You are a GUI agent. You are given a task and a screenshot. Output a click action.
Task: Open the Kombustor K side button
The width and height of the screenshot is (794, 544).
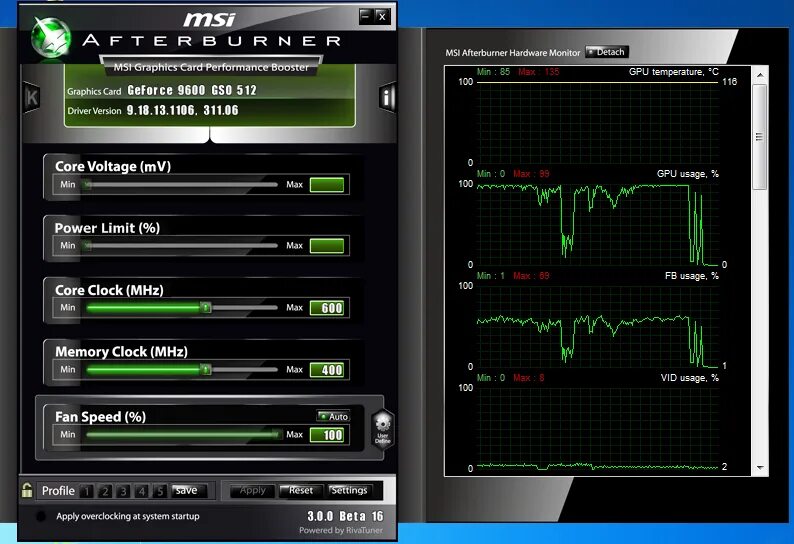click(31, 97)
